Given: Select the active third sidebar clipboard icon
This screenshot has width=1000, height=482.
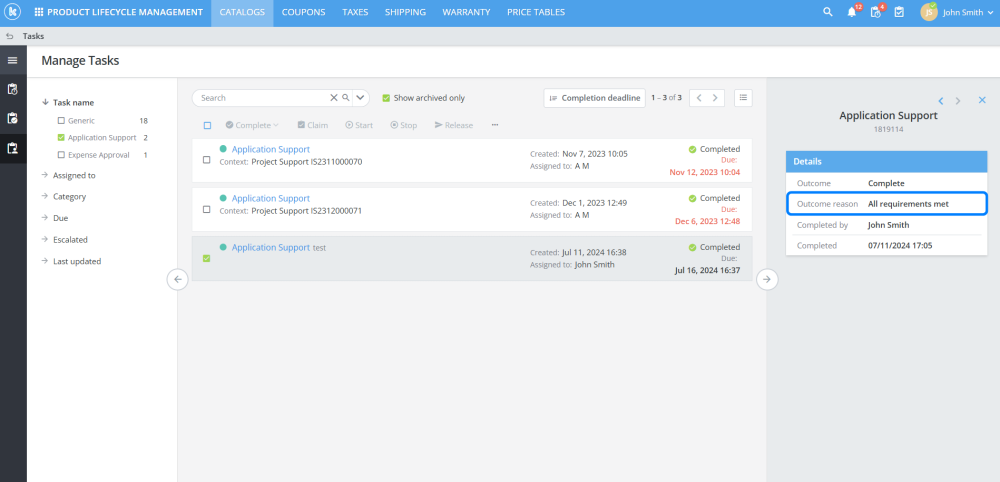Looking at the screenshot, I should [13, 148].
